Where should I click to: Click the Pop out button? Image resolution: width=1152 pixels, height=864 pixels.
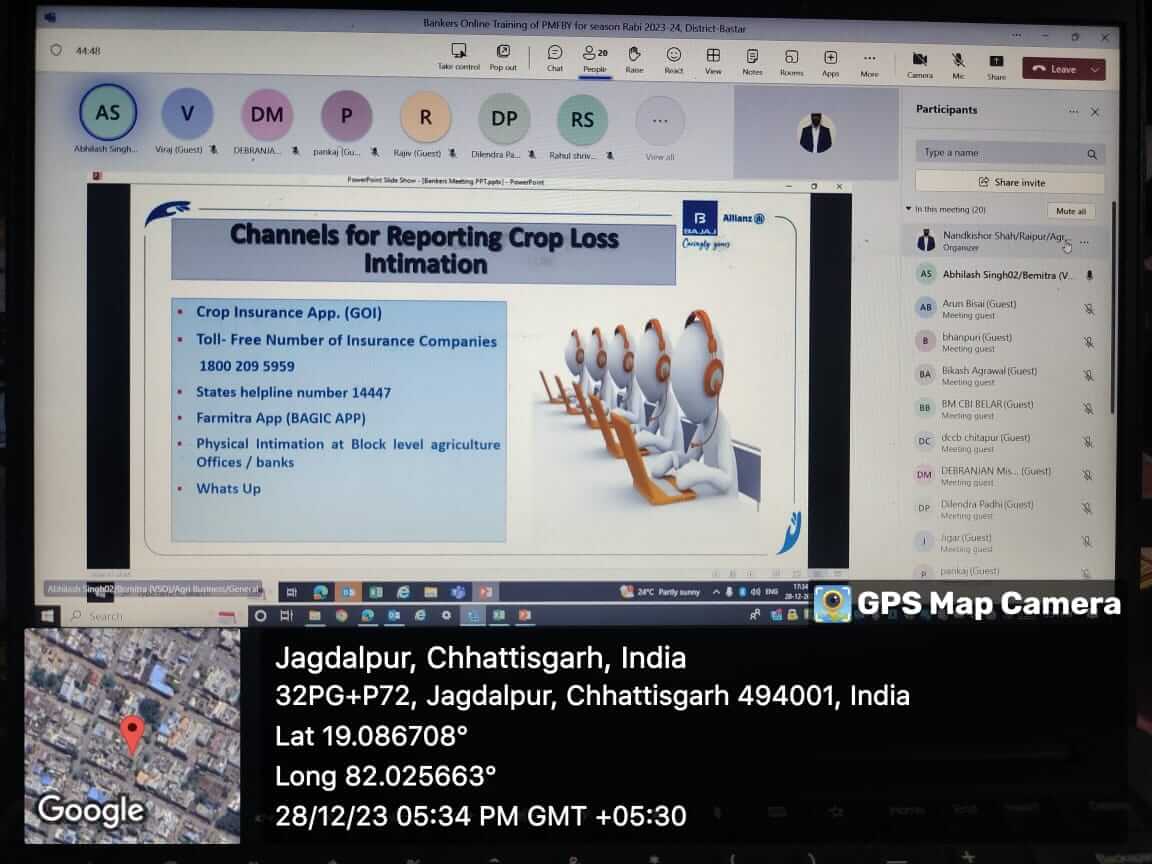click(503, 52)
